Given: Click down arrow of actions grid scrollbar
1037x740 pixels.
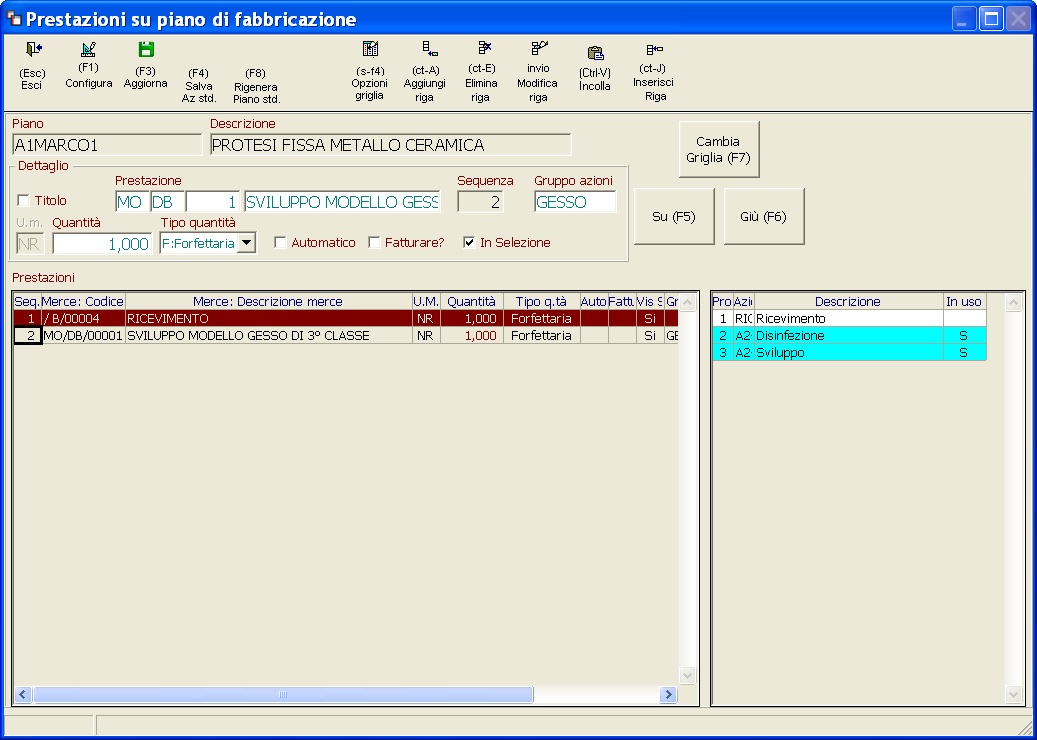Looking at the screenshot, I should (x=1014, y=694).
